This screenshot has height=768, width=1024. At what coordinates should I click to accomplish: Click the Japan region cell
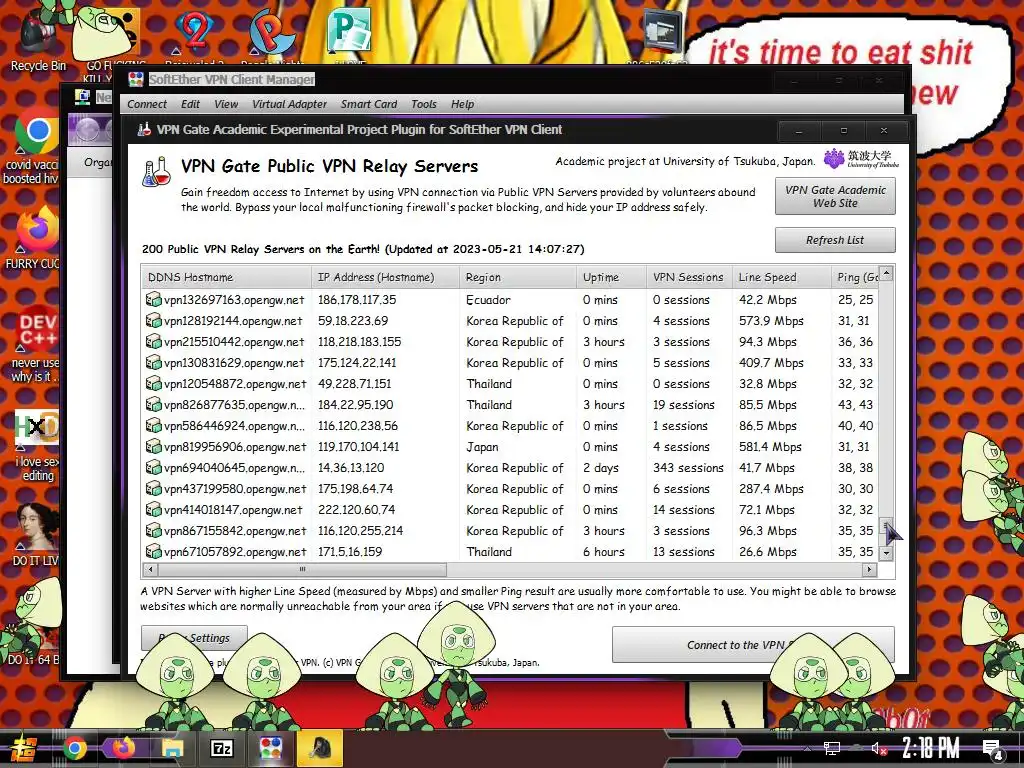483,447
